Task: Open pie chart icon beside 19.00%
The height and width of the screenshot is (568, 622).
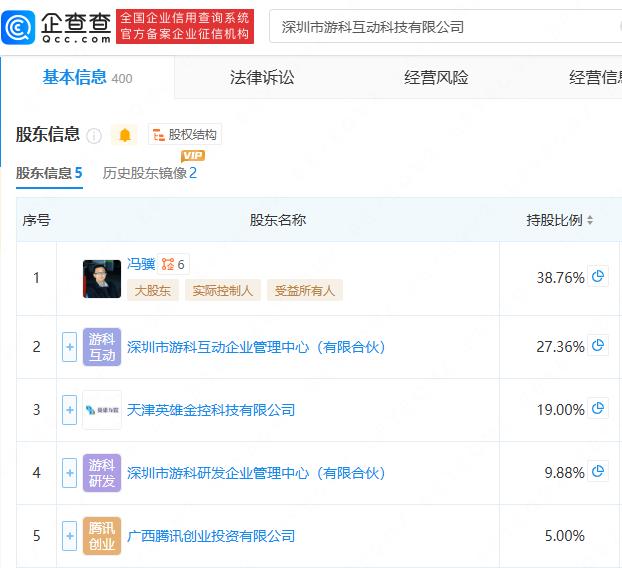Action: point(598,409)
